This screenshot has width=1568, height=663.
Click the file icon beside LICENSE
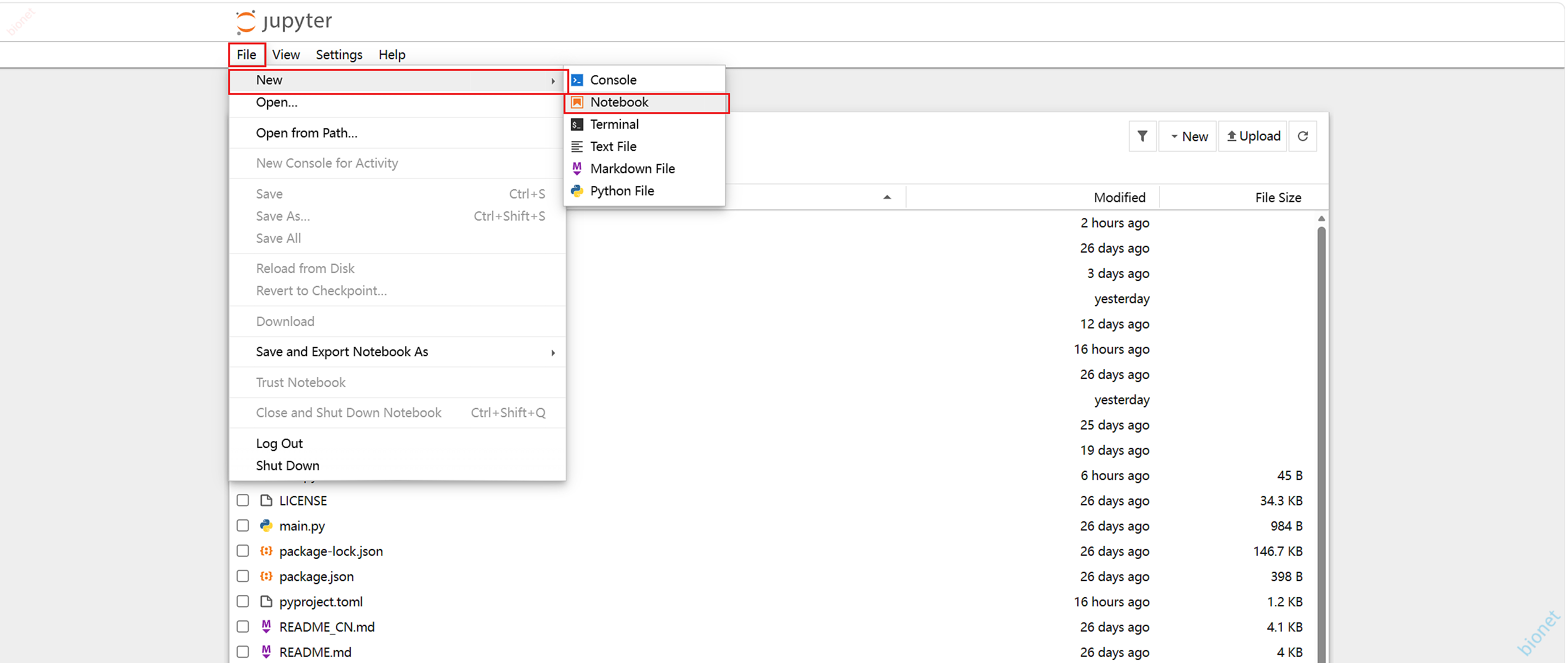(266, 500)
